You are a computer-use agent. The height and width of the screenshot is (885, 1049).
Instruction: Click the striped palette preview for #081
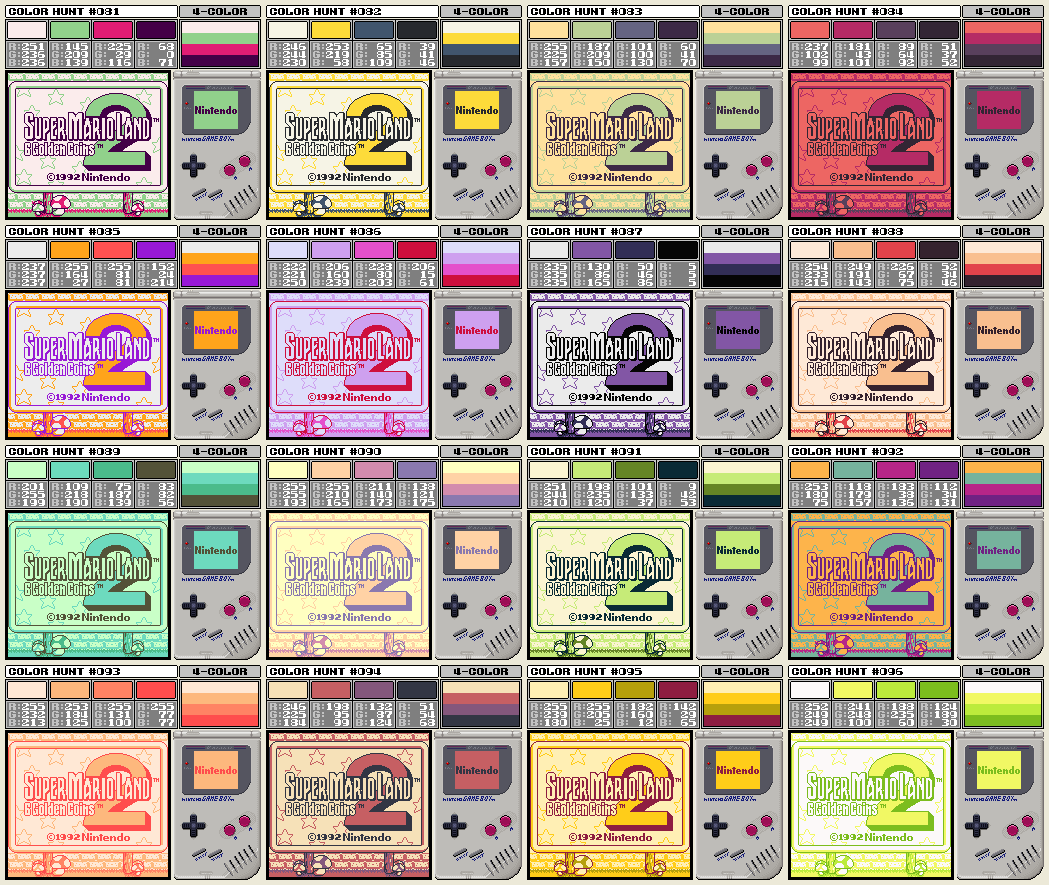[219, 44]
